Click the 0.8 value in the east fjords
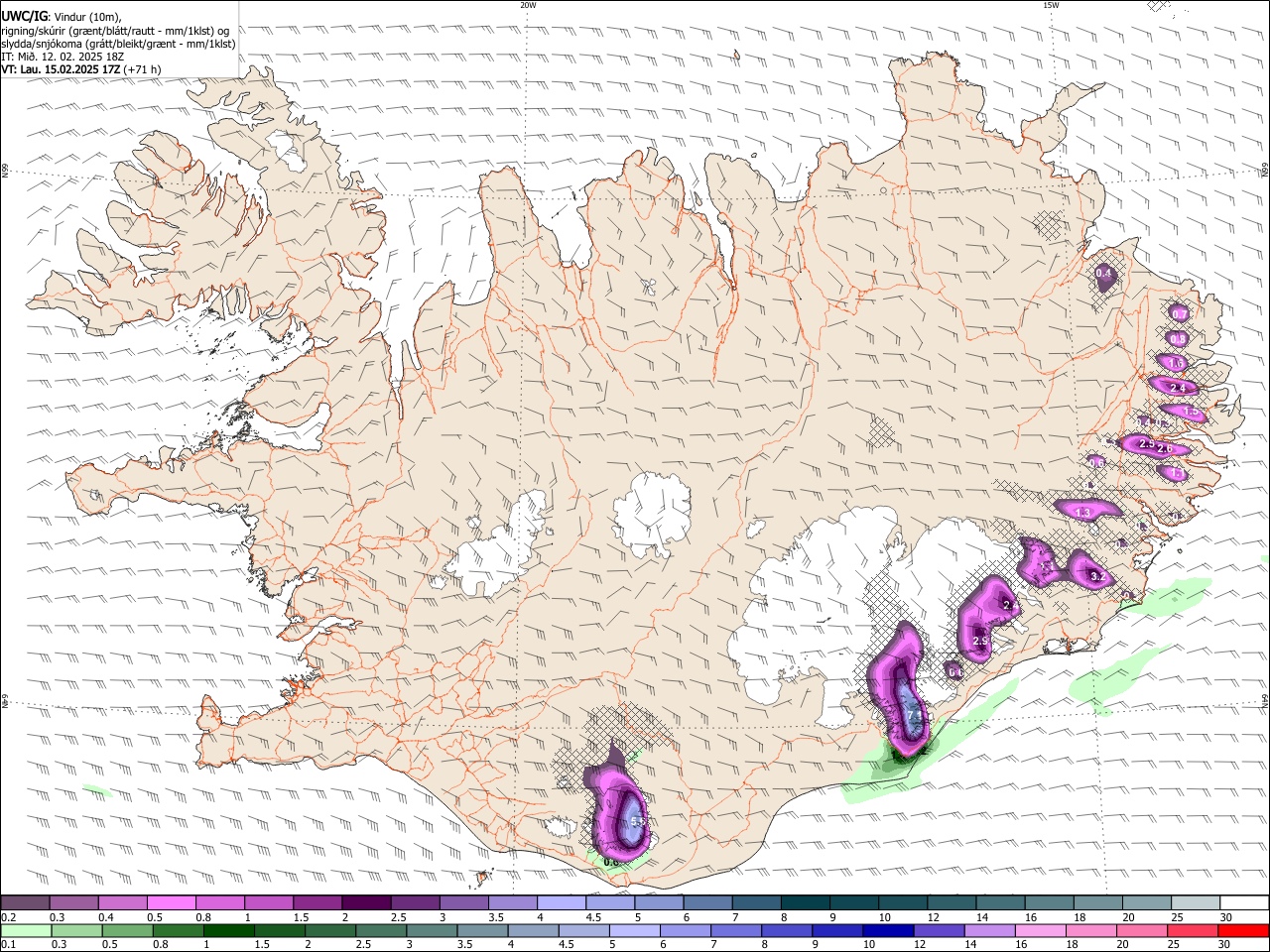Image resolution: width=1270 pixels, height=952 pixels. tap(1178, 339)
